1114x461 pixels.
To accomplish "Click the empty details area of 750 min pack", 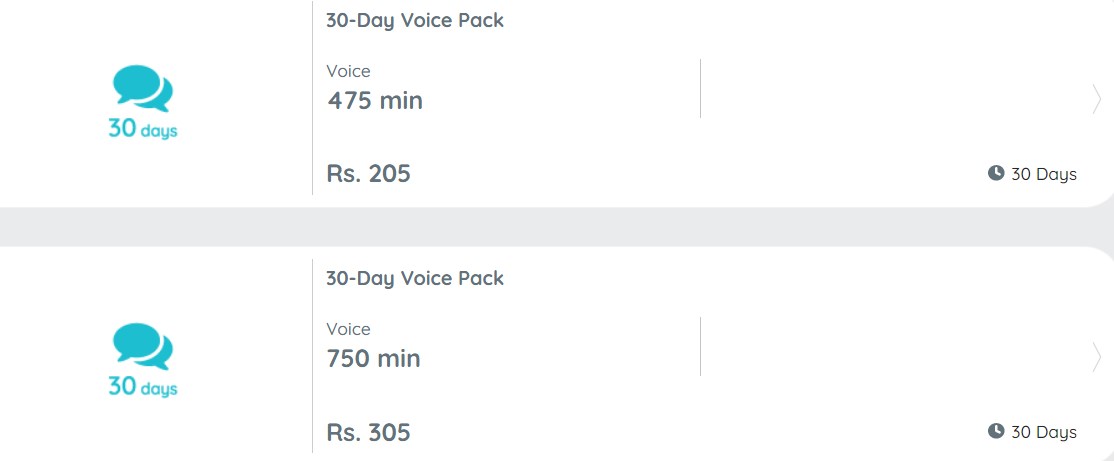I will [x=894, y=347].
